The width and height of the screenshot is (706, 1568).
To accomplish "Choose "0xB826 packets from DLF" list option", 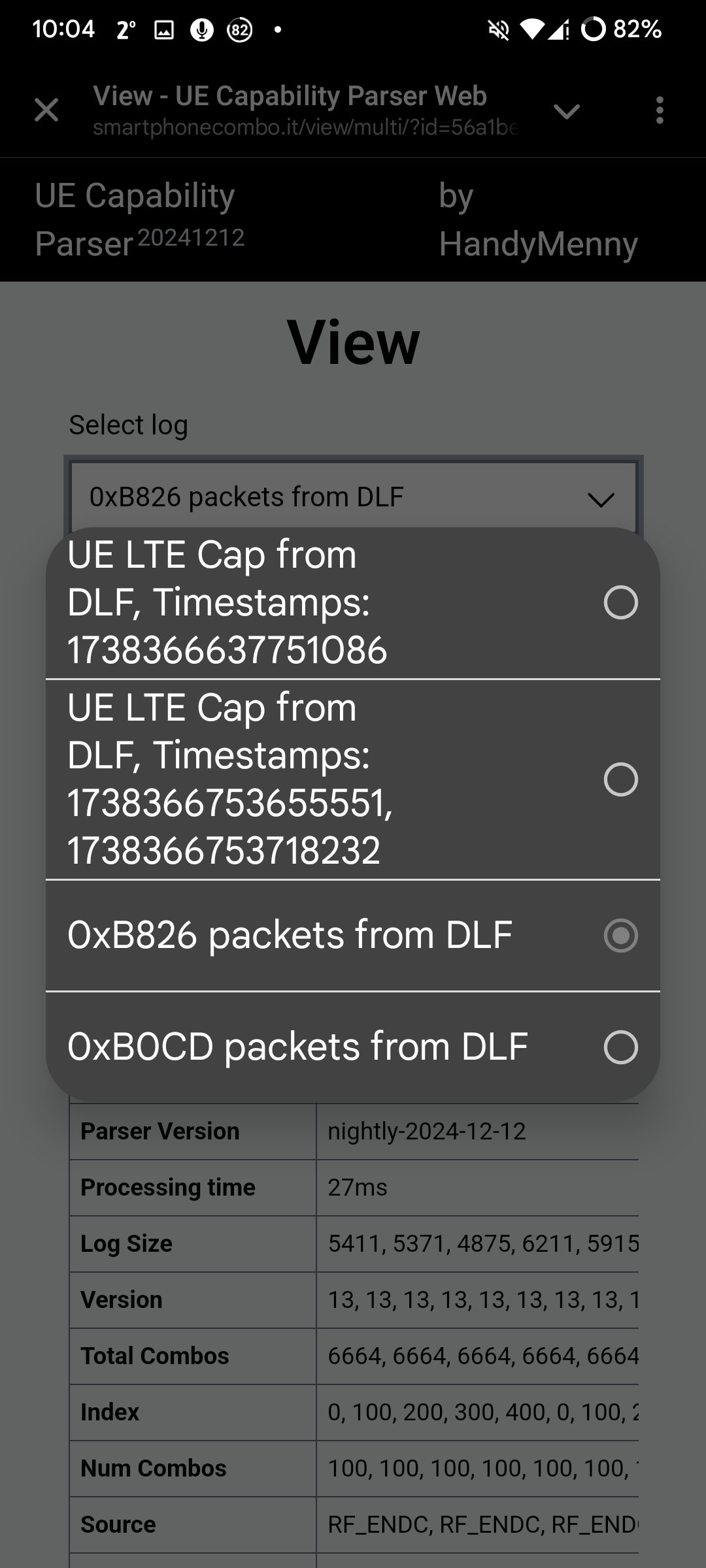I will click(x=290, y=936).
